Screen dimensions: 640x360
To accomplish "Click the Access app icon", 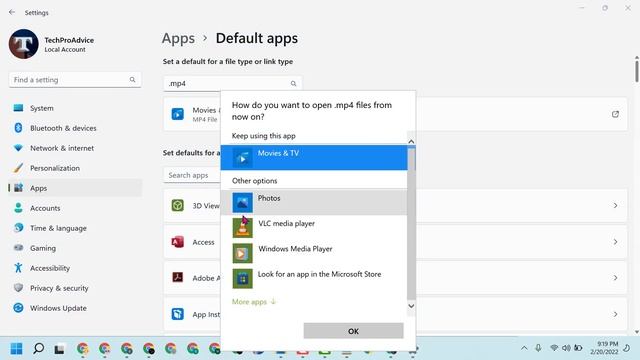I will [178, 242].
